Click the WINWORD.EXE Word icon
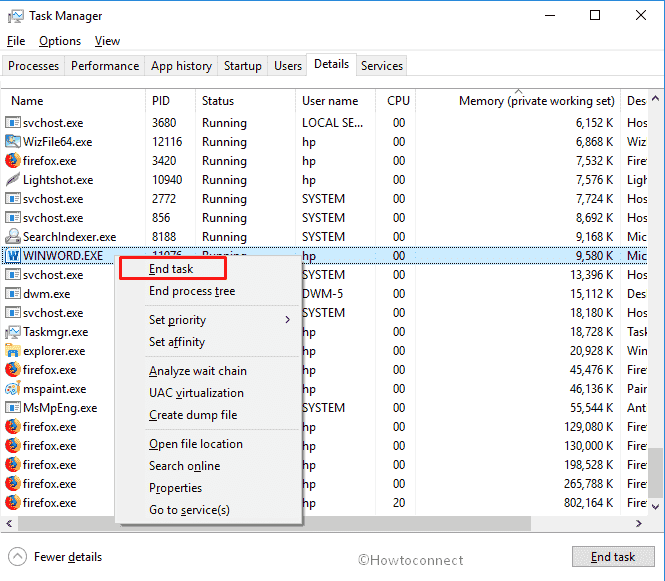The height and width of the screenshot is (581, 665). click(13, 256)
